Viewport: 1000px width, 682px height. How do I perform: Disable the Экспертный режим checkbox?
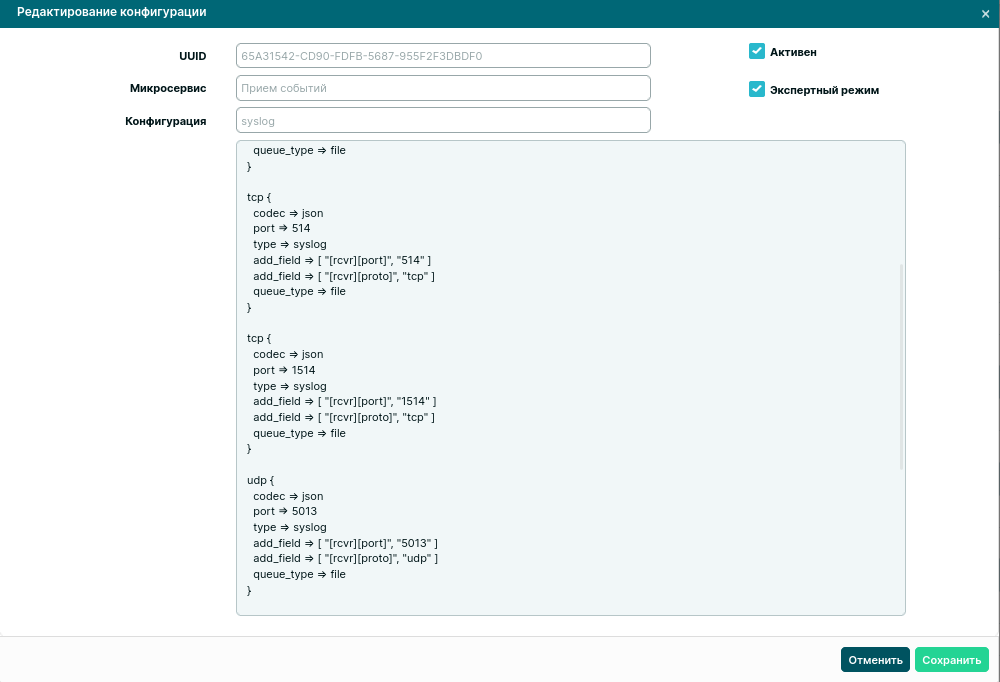[x=757, y=89]
